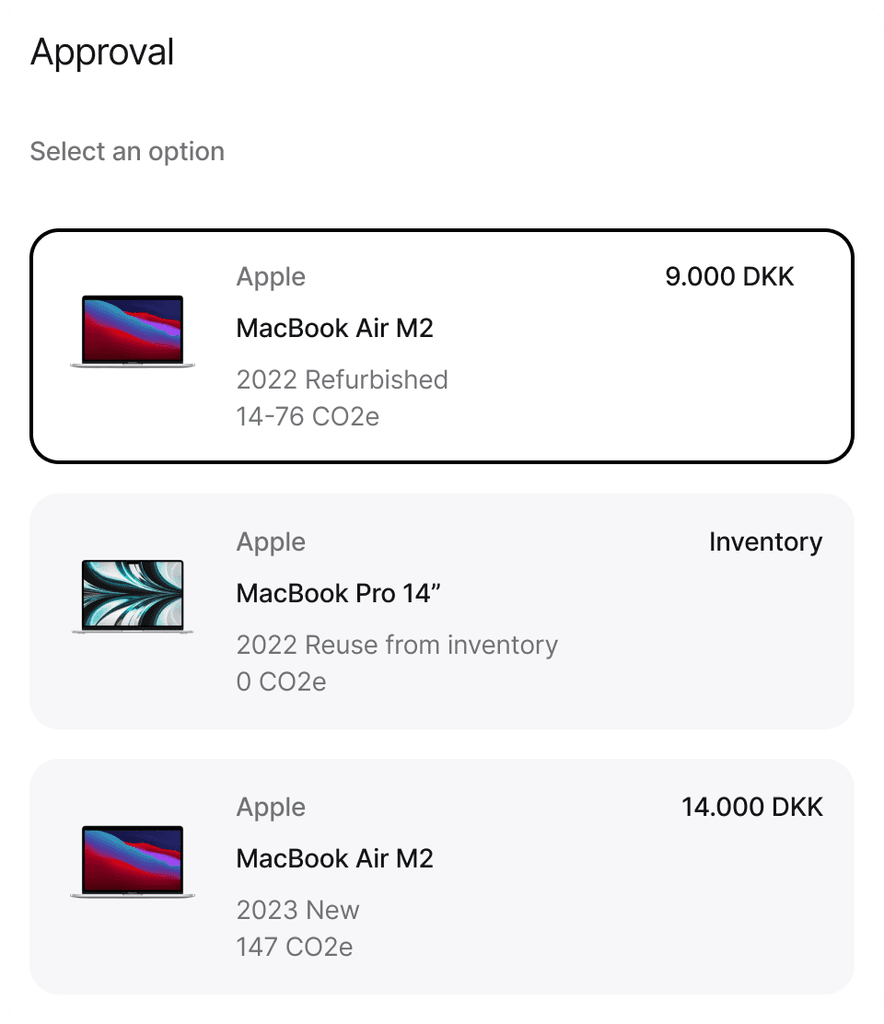Image resolution: width=884 pixels, height=1024 pixels.
Task: Click the "0 CO2e" emissions label
Action: coord(281,681)
